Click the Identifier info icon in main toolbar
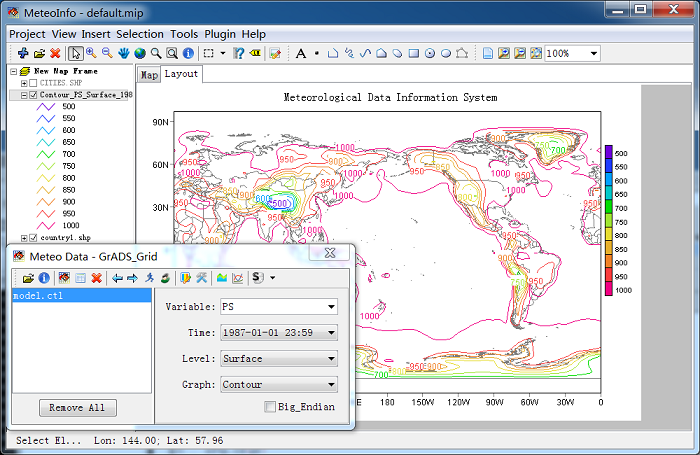 [x=188, y=53]
